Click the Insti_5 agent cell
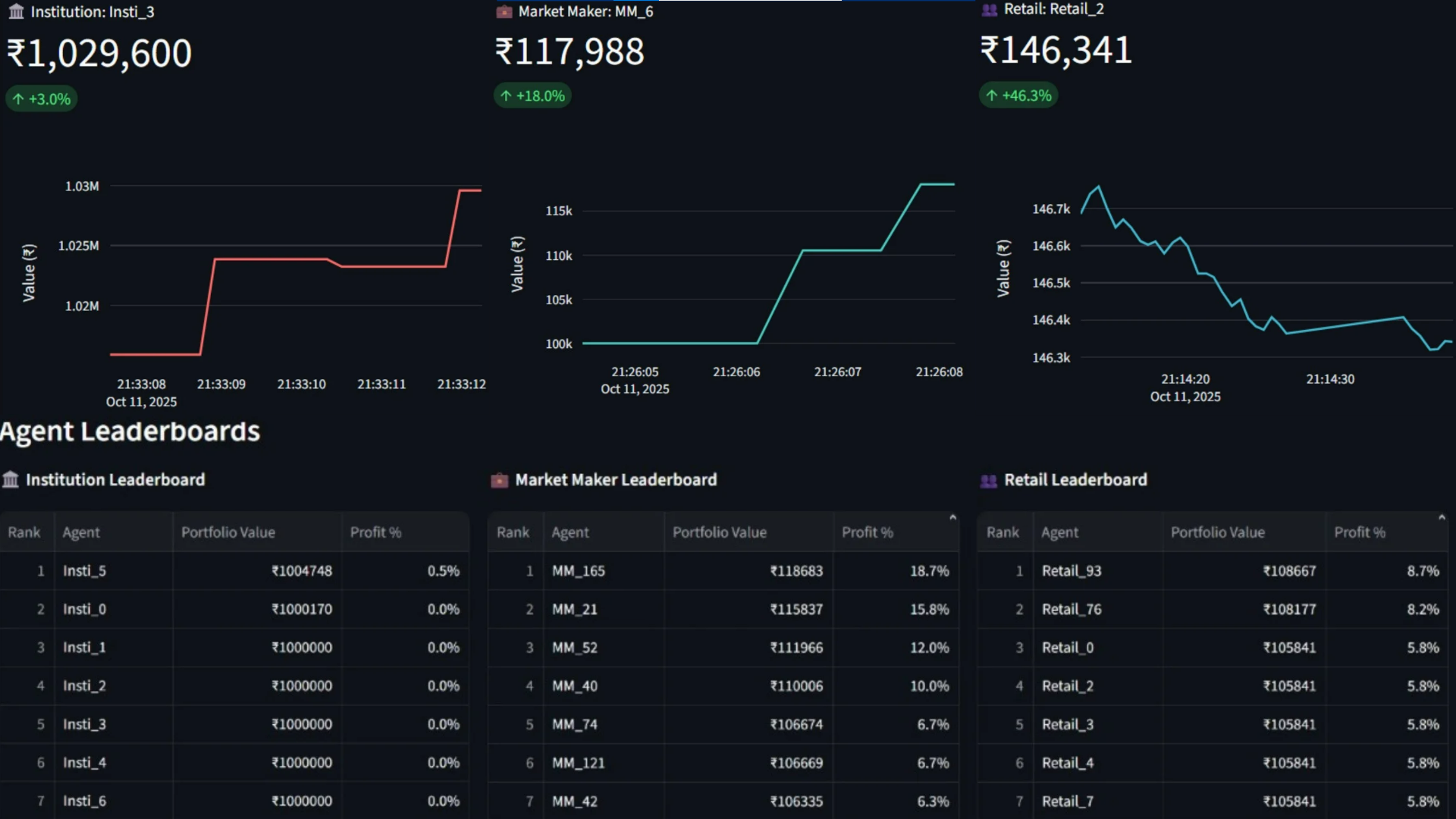Image resolution: width=1456 pixels, height=819 pixels. pyautogui.click(x=84, y=571)
